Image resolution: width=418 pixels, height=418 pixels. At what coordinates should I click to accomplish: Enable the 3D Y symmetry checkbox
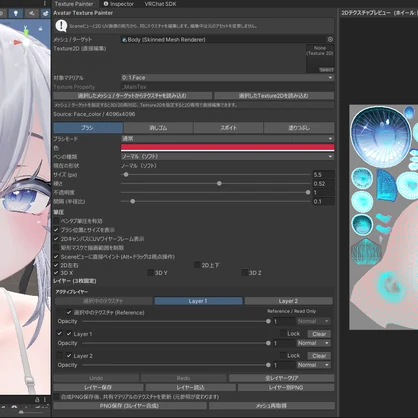click(150, 273)
